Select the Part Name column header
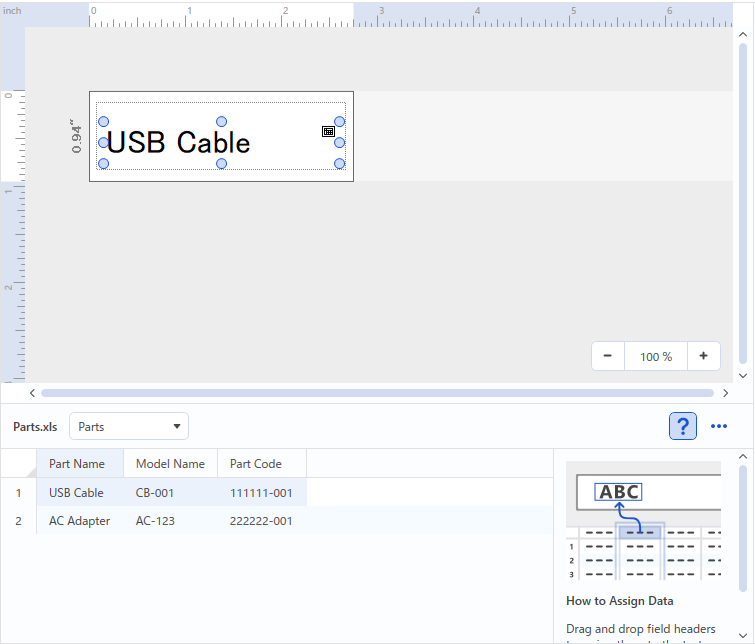Screen dimensions: 755x644 [x=78, y=464]
